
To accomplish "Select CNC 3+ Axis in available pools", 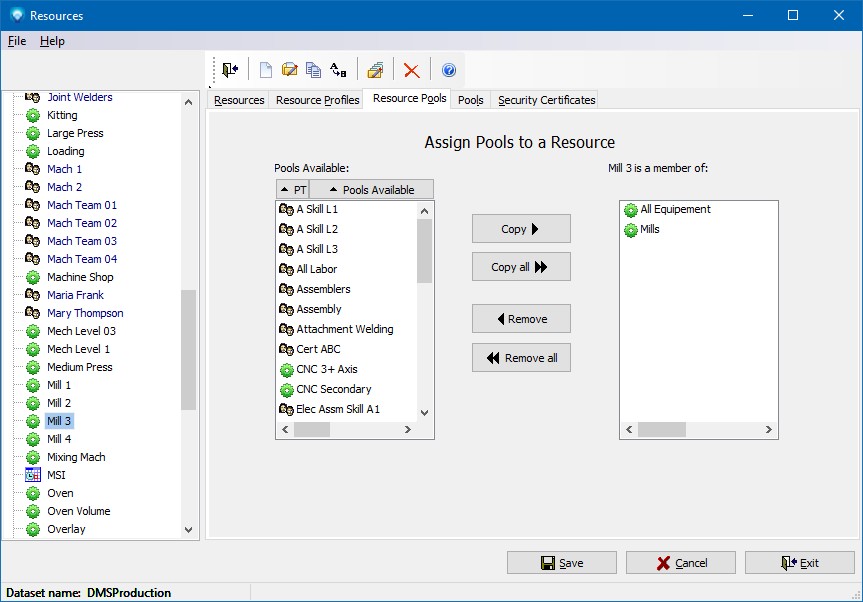I will (x=326, y=369).
